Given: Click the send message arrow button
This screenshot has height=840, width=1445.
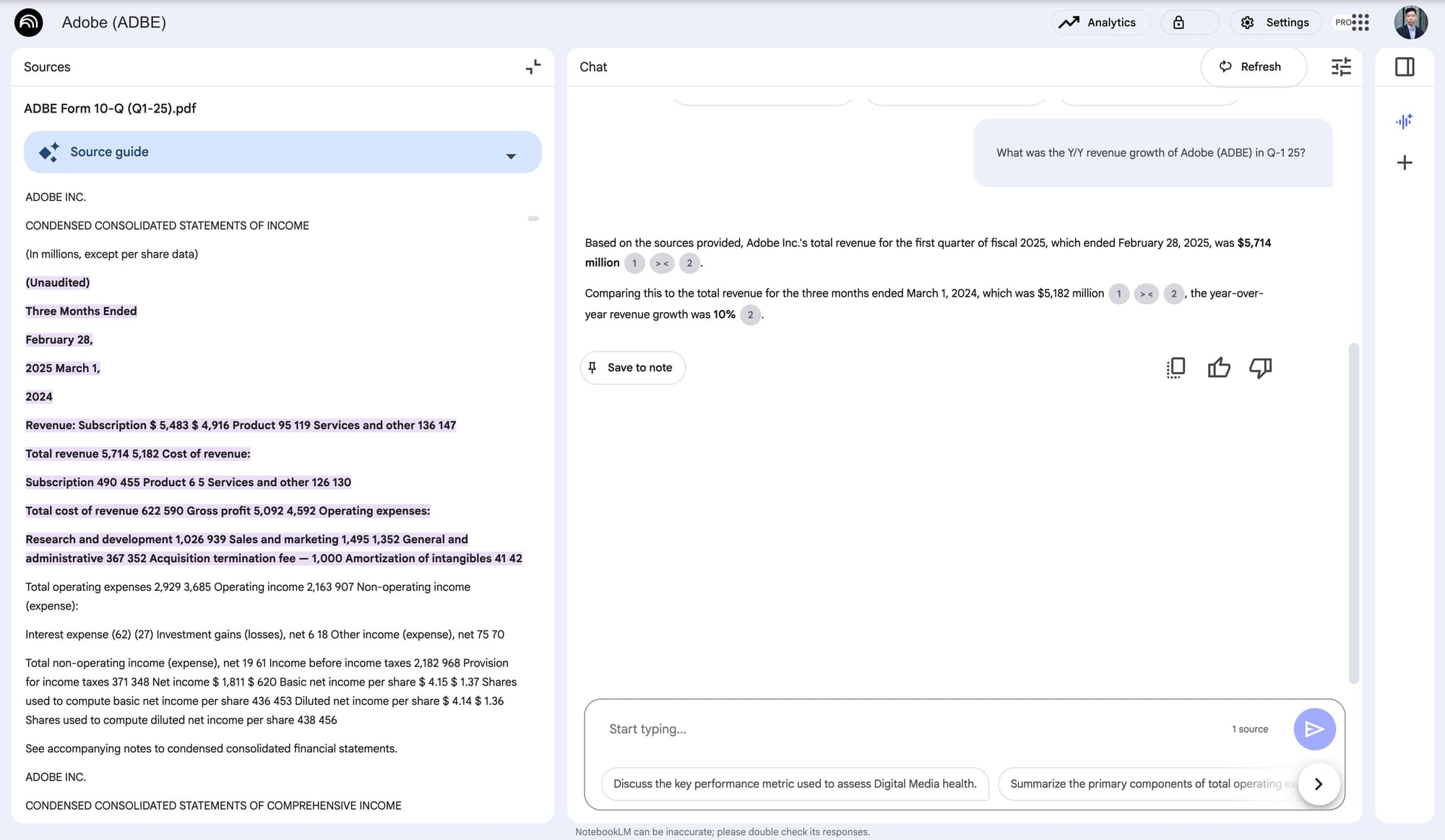Looking at the screenshot, I should tap(1314, 729).
